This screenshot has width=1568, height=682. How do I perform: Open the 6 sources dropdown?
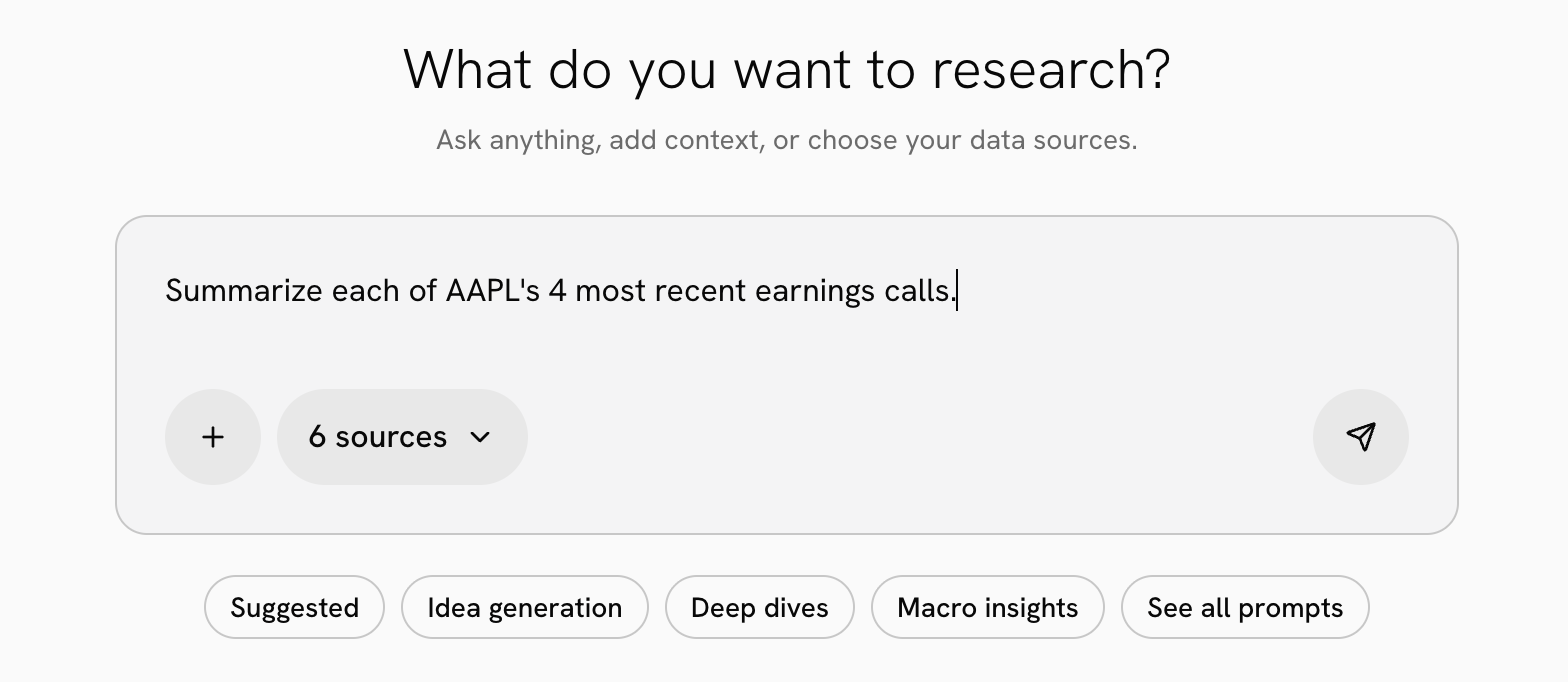pyautogui.click(x=402, y=437)
